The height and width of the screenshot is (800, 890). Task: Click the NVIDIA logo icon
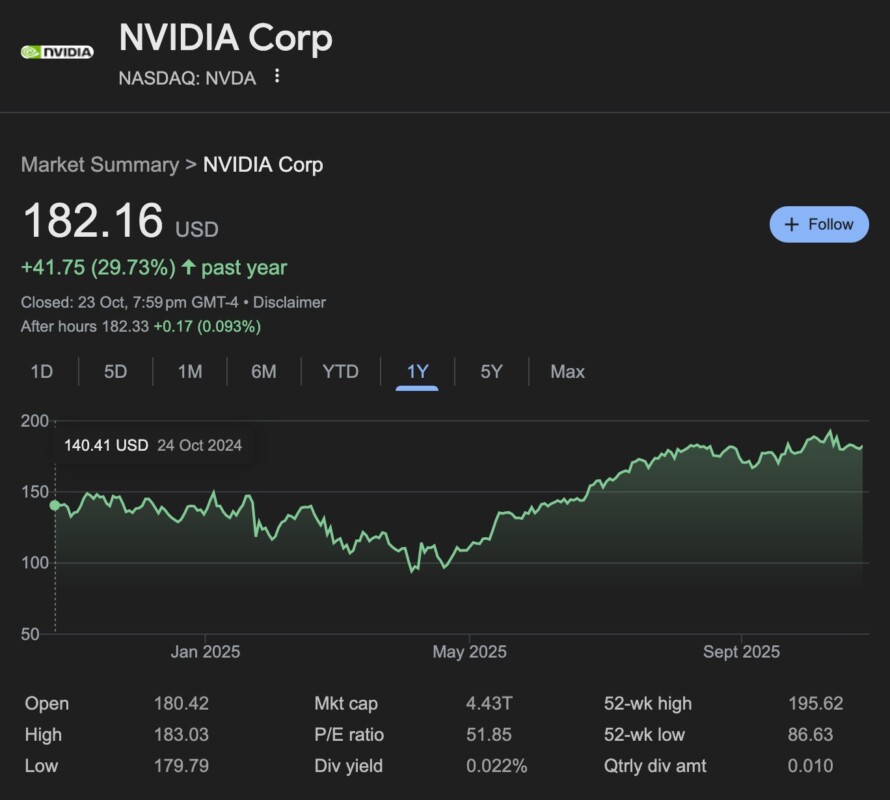(57, 51)
